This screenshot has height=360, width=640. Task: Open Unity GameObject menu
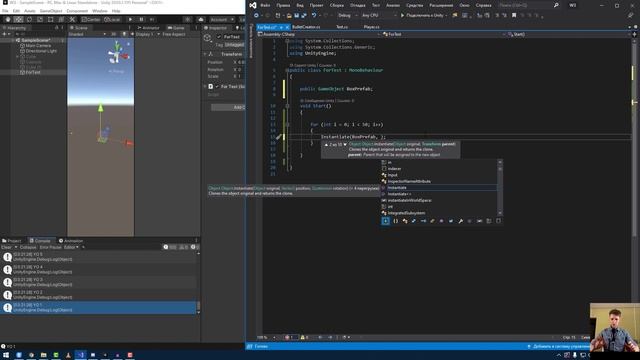[x=51, y=11]
